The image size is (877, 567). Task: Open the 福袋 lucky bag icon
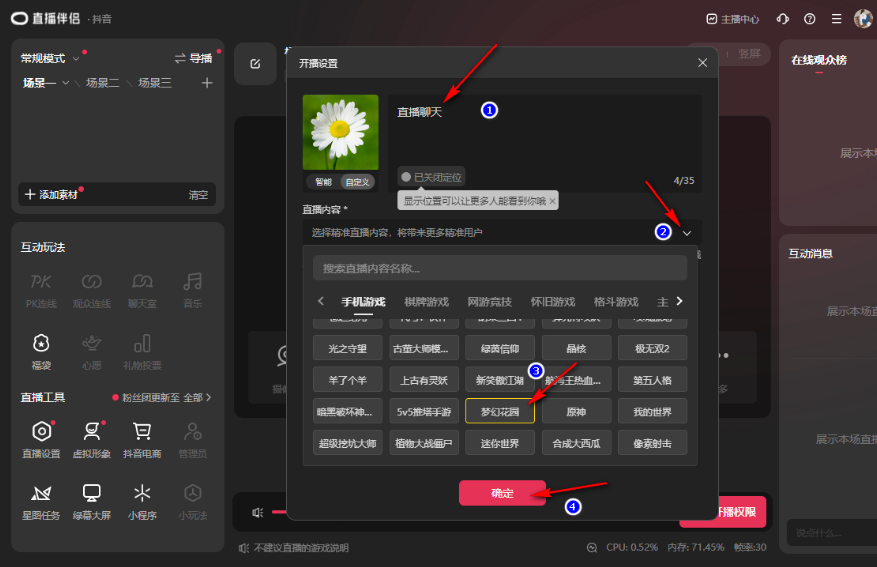tap(41, 352)
